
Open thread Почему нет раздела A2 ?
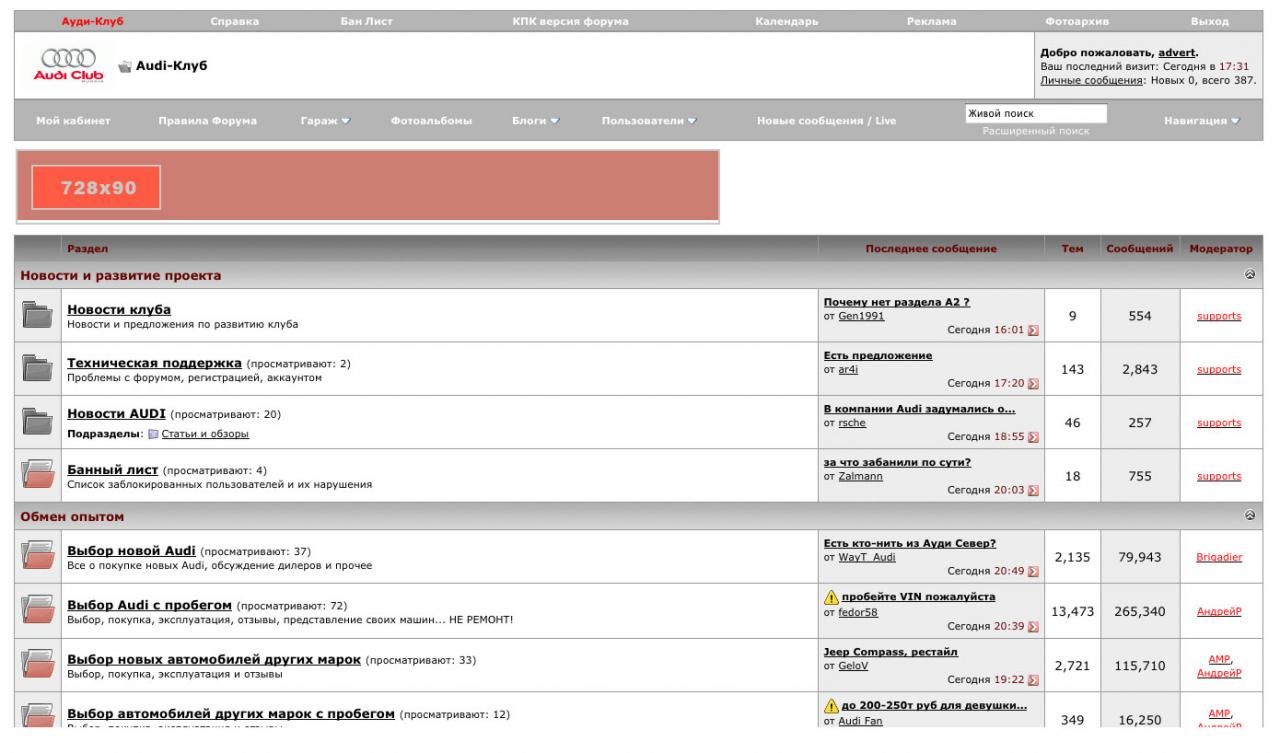897,302
